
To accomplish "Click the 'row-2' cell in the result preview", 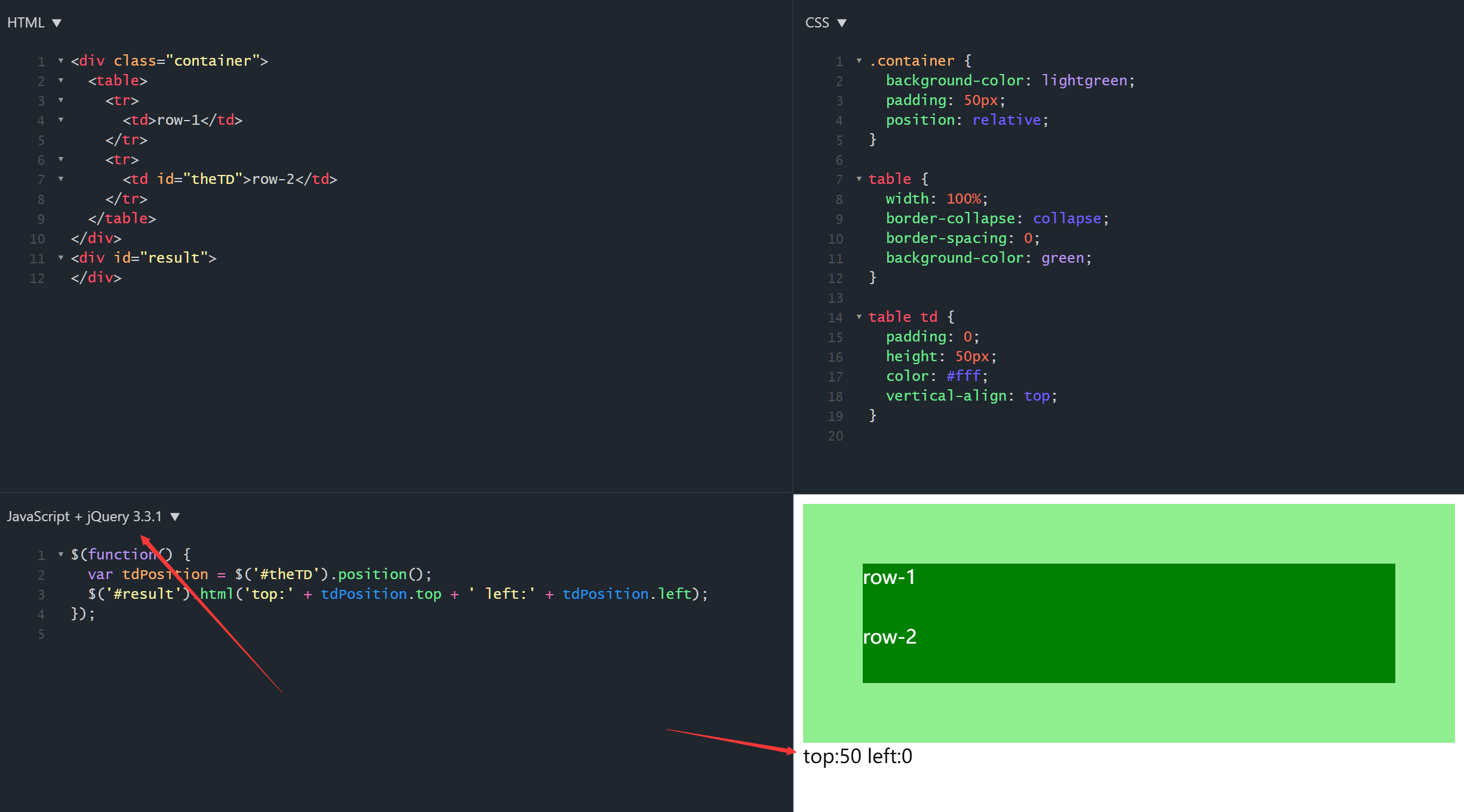I will click(x=1128, y=653).
